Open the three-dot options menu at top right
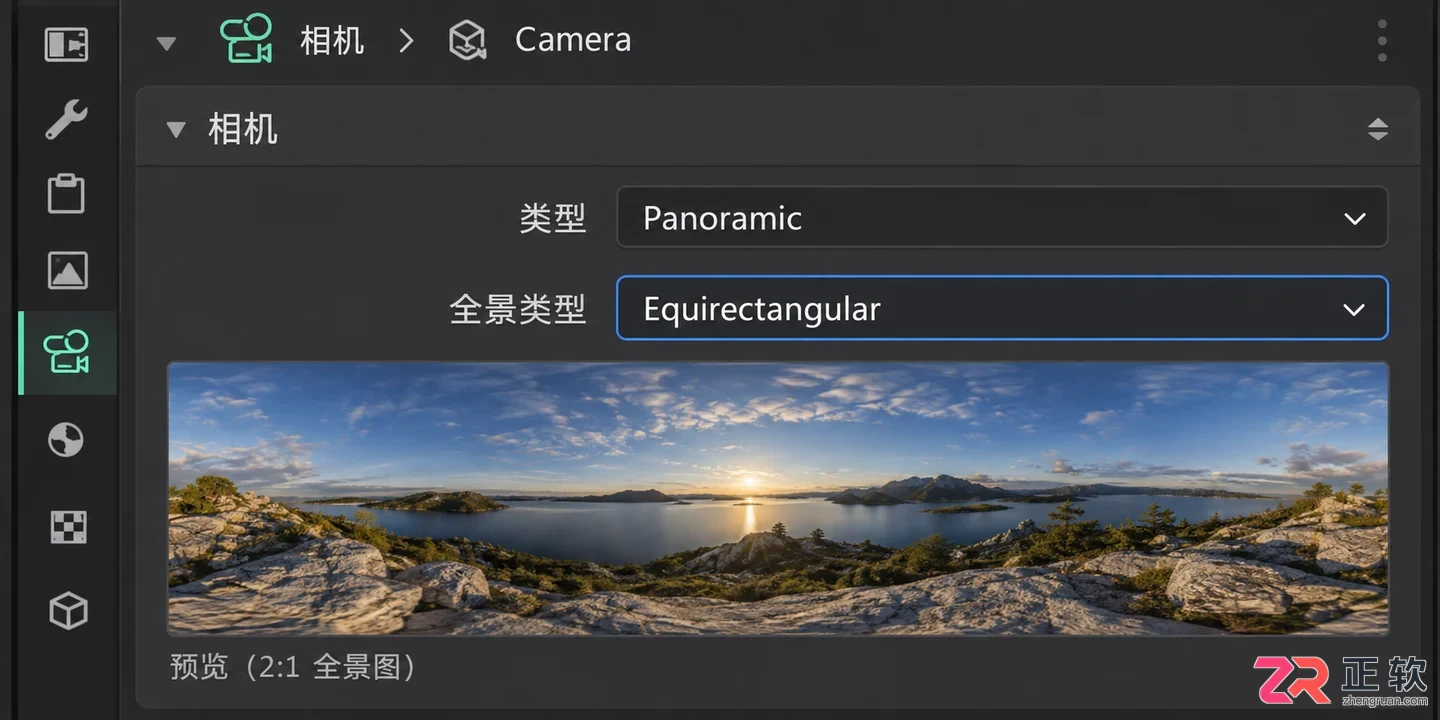The height and width of the screenshot is (720, 1440). point(1382,41)
